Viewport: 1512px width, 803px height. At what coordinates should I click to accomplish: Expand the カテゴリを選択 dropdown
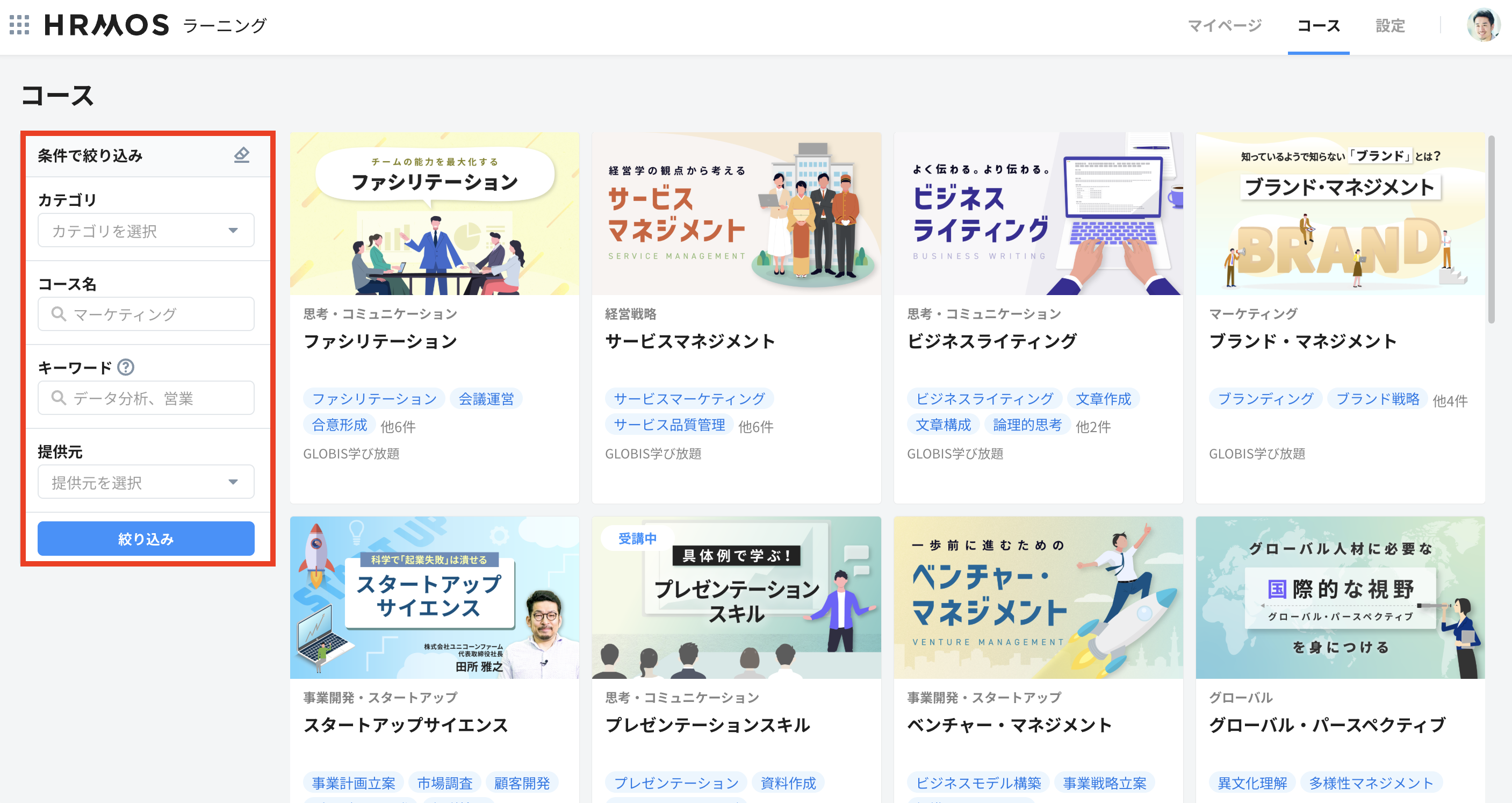(146, 231)
